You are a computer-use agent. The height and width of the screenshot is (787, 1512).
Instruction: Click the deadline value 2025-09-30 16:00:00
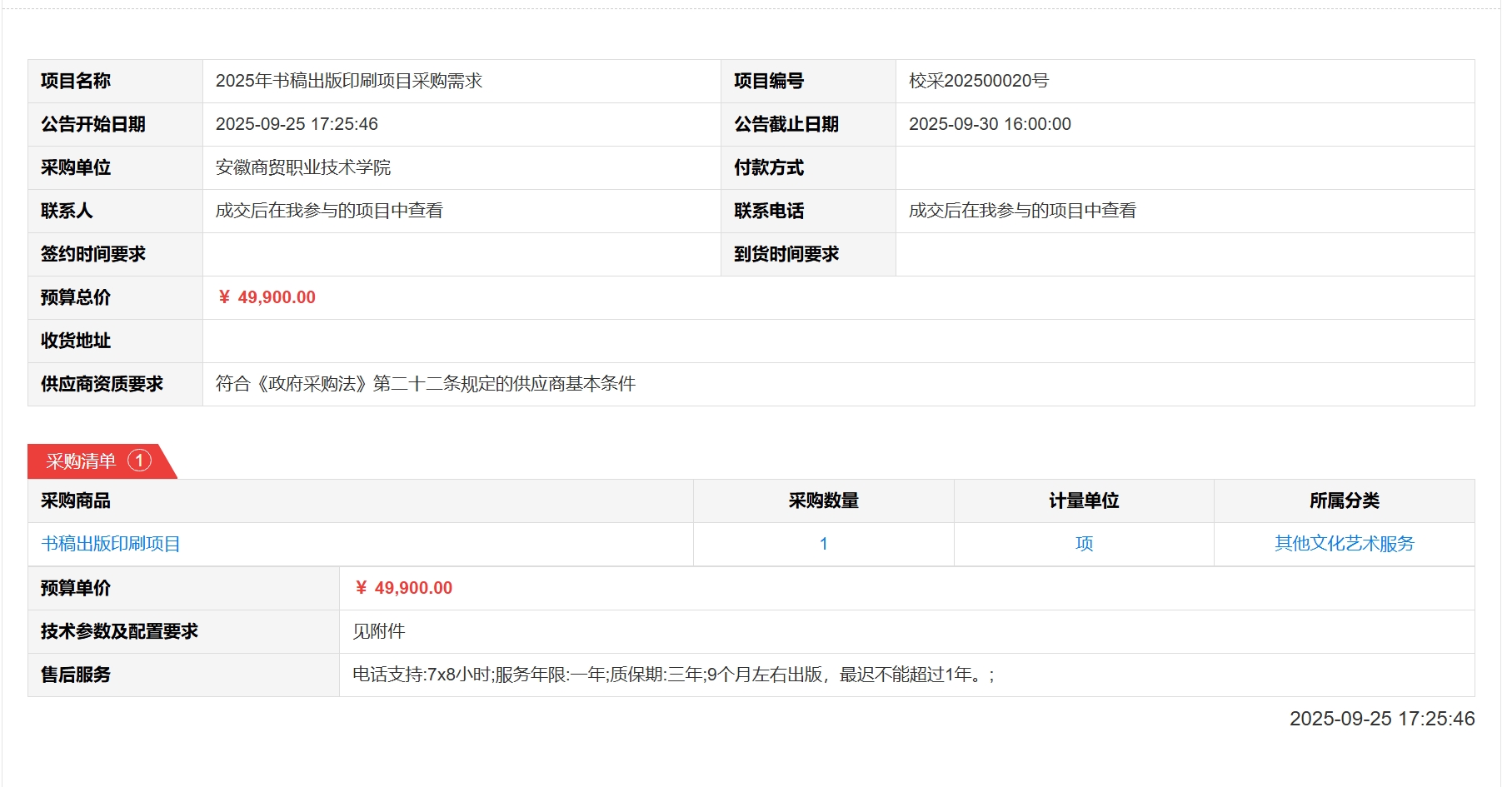pyautogui.click(x=990, y=124)
